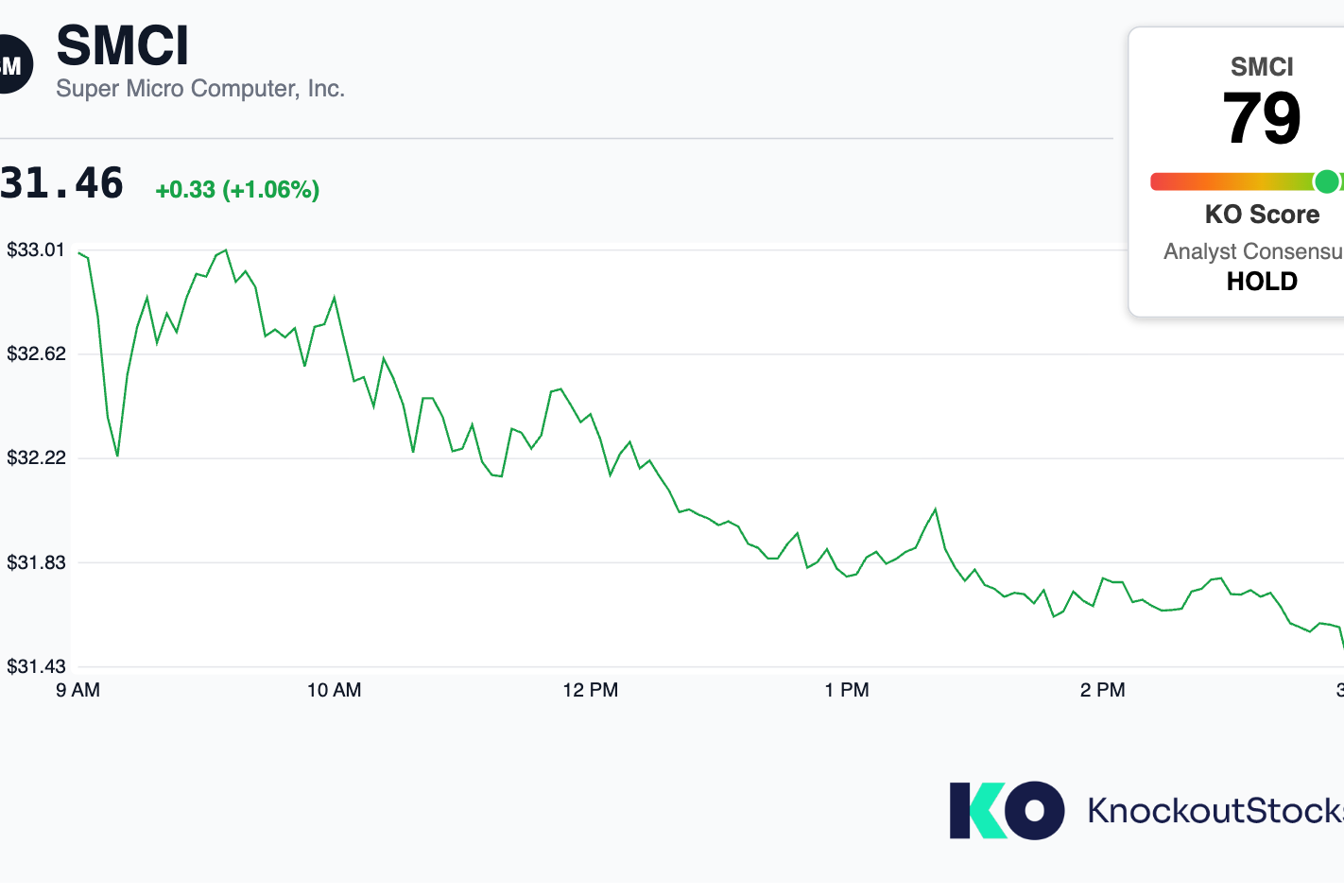Viewport: 1344px width, 896px height.
Task: Click the 31.46 current price
Action: coord(61,183)
